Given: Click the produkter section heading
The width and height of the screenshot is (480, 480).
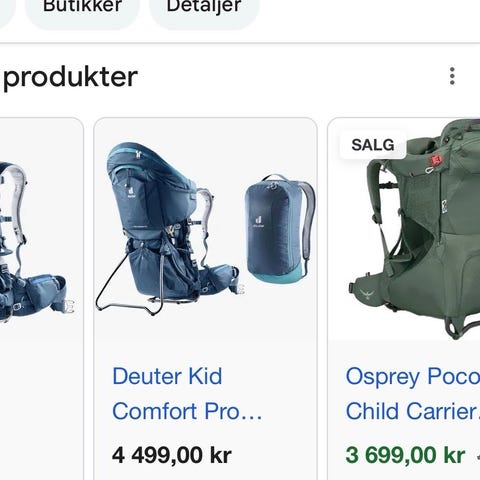Looking at the screenshot, I should pos(70,77).
